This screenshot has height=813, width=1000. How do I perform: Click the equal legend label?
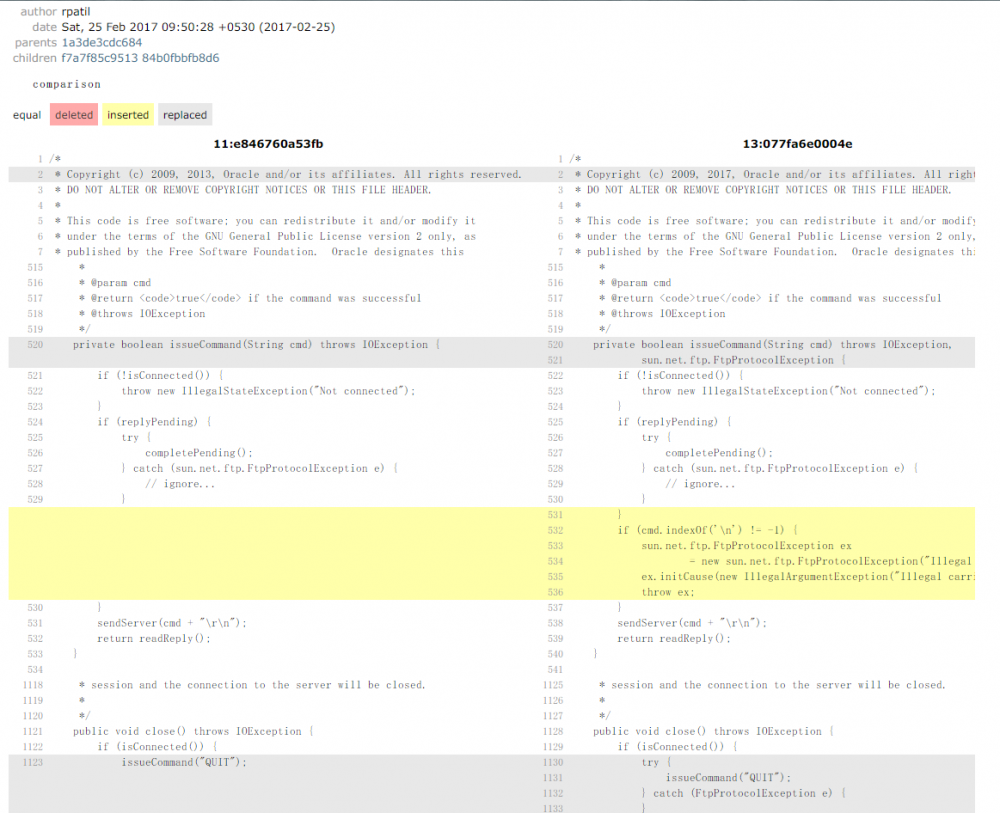tap(26, 114)
